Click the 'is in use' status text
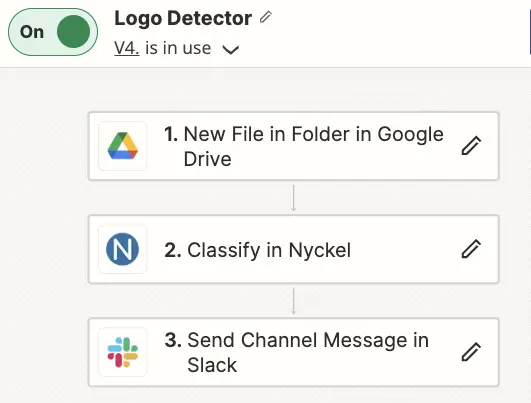The height and width of the screenshot is (403, 531). [x=178, y=48]
